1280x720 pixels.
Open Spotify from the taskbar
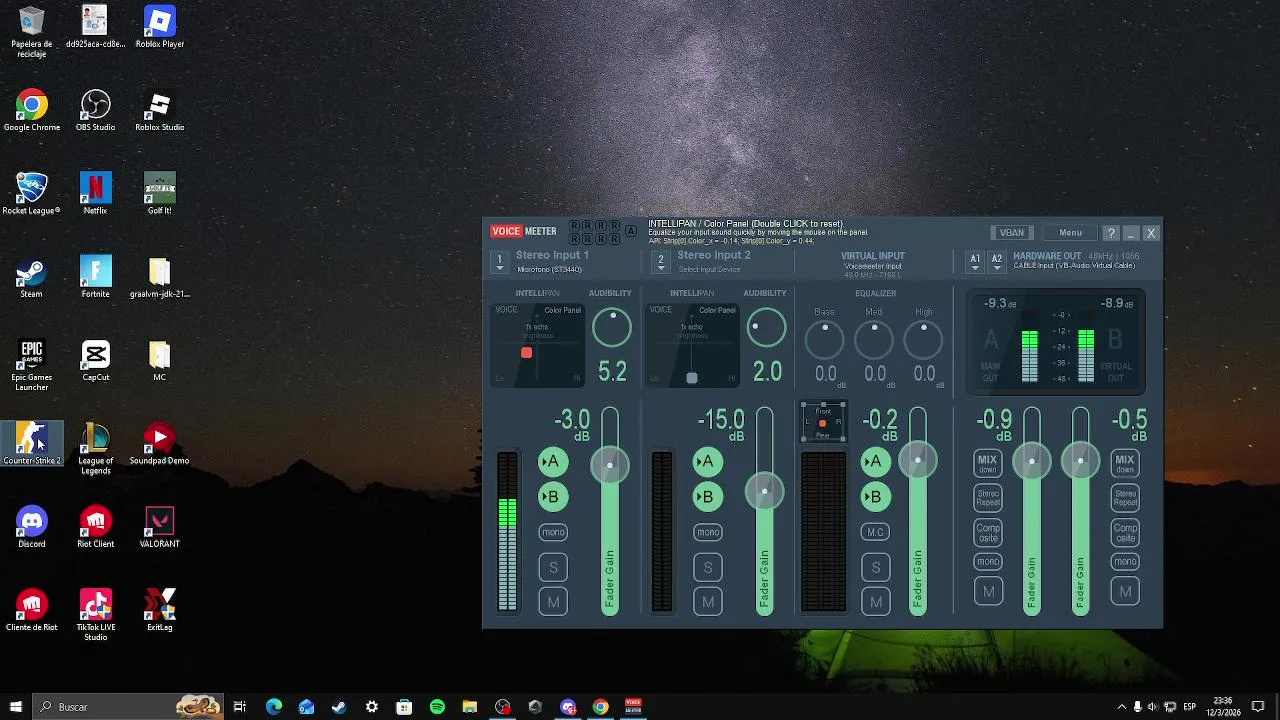tap(437, 707)
